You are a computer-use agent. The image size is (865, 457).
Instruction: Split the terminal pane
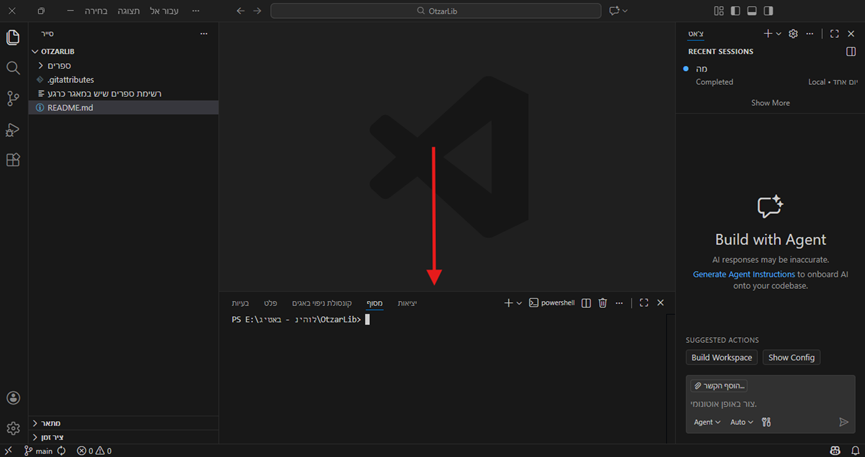[587, 303]
